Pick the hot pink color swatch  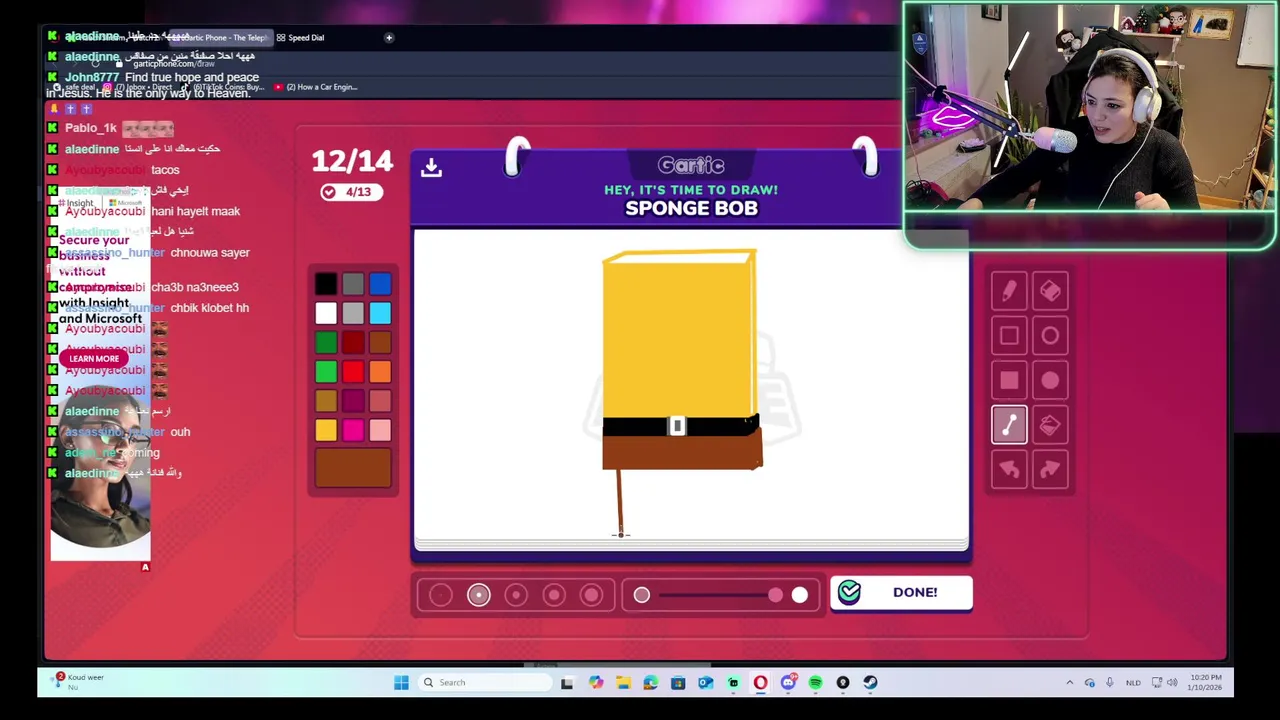(353, 430)
